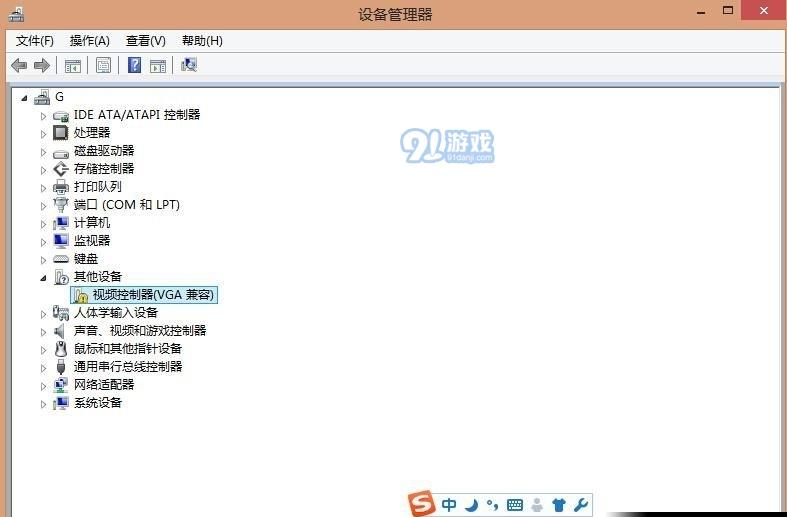
Task: Open the 操作(A) menu
Action: [89, 41]
